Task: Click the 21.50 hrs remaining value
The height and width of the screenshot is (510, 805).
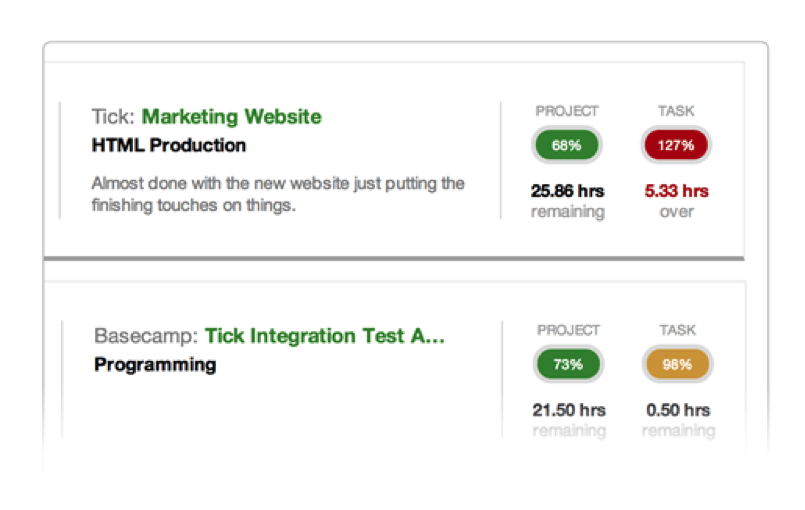Action: coord(569,420)
